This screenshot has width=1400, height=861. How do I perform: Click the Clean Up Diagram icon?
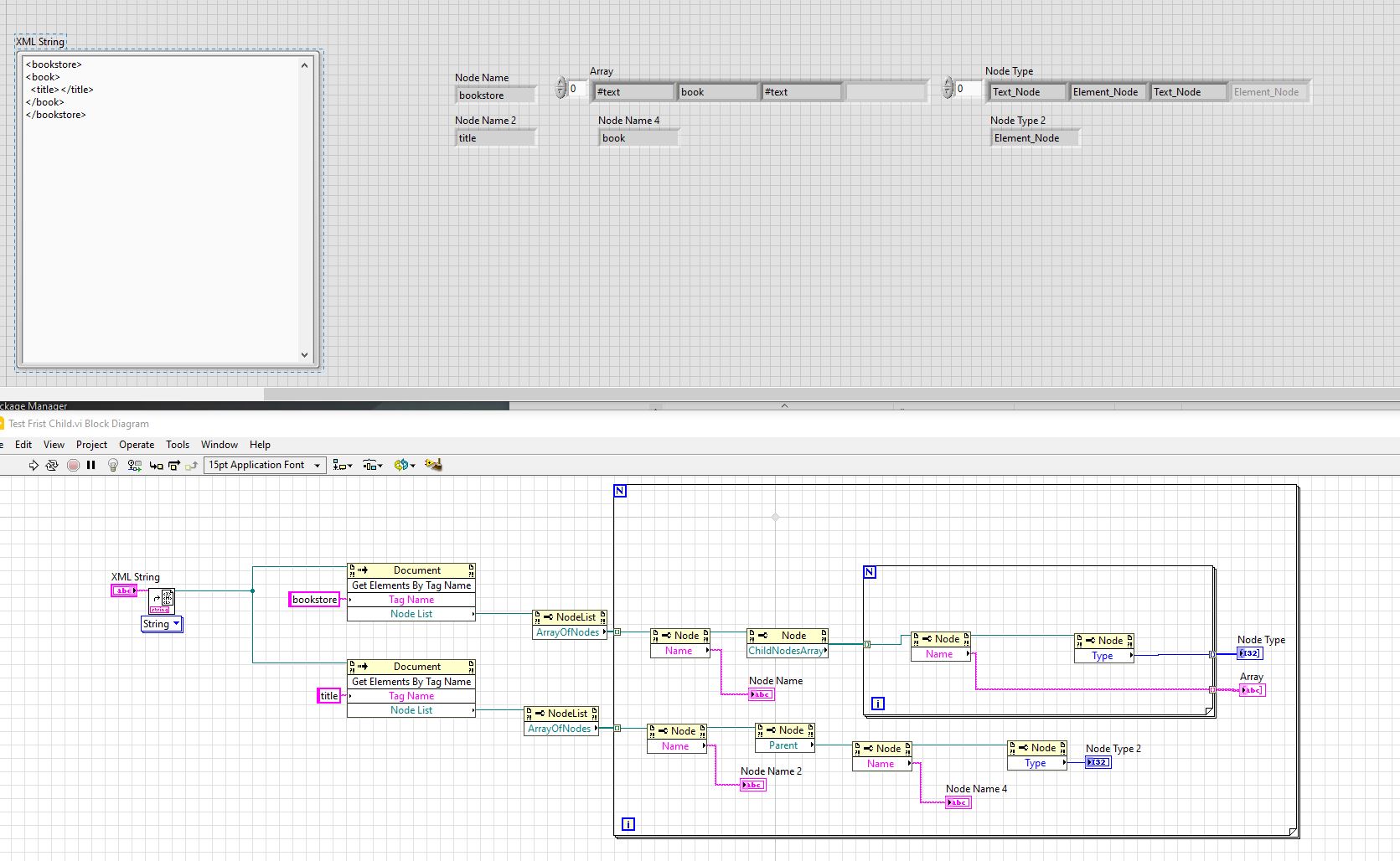click(433, 465)
